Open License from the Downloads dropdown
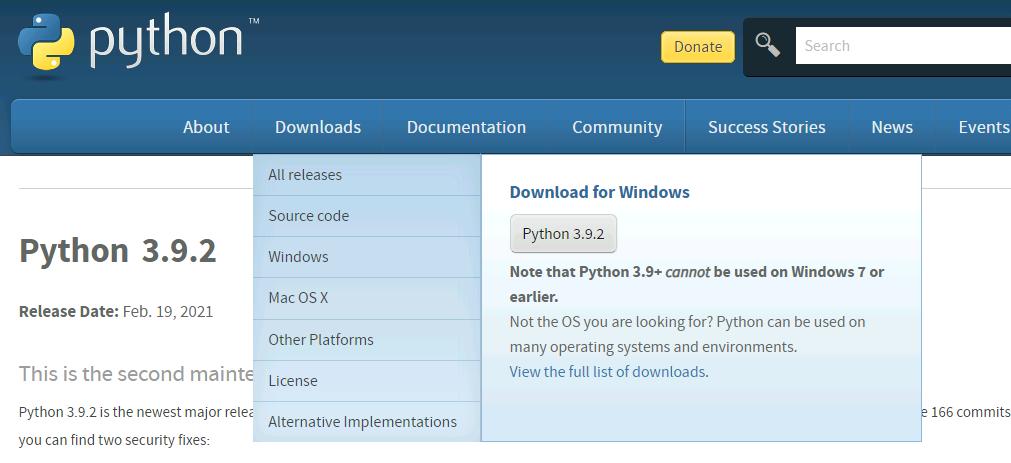Viewport: 1011px width, 463px height. [367, 381]
